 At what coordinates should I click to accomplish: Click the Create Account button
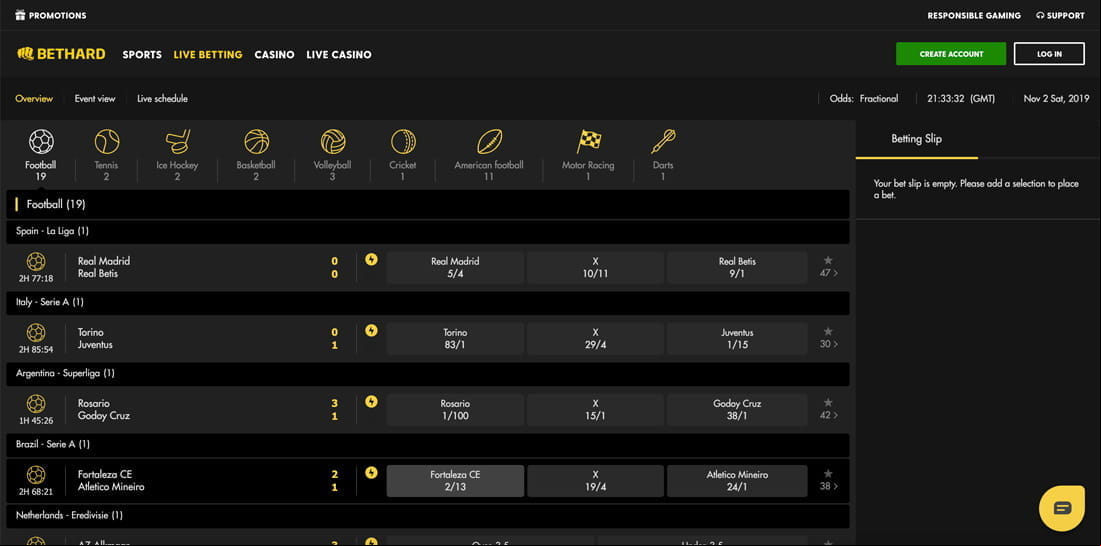951,54
